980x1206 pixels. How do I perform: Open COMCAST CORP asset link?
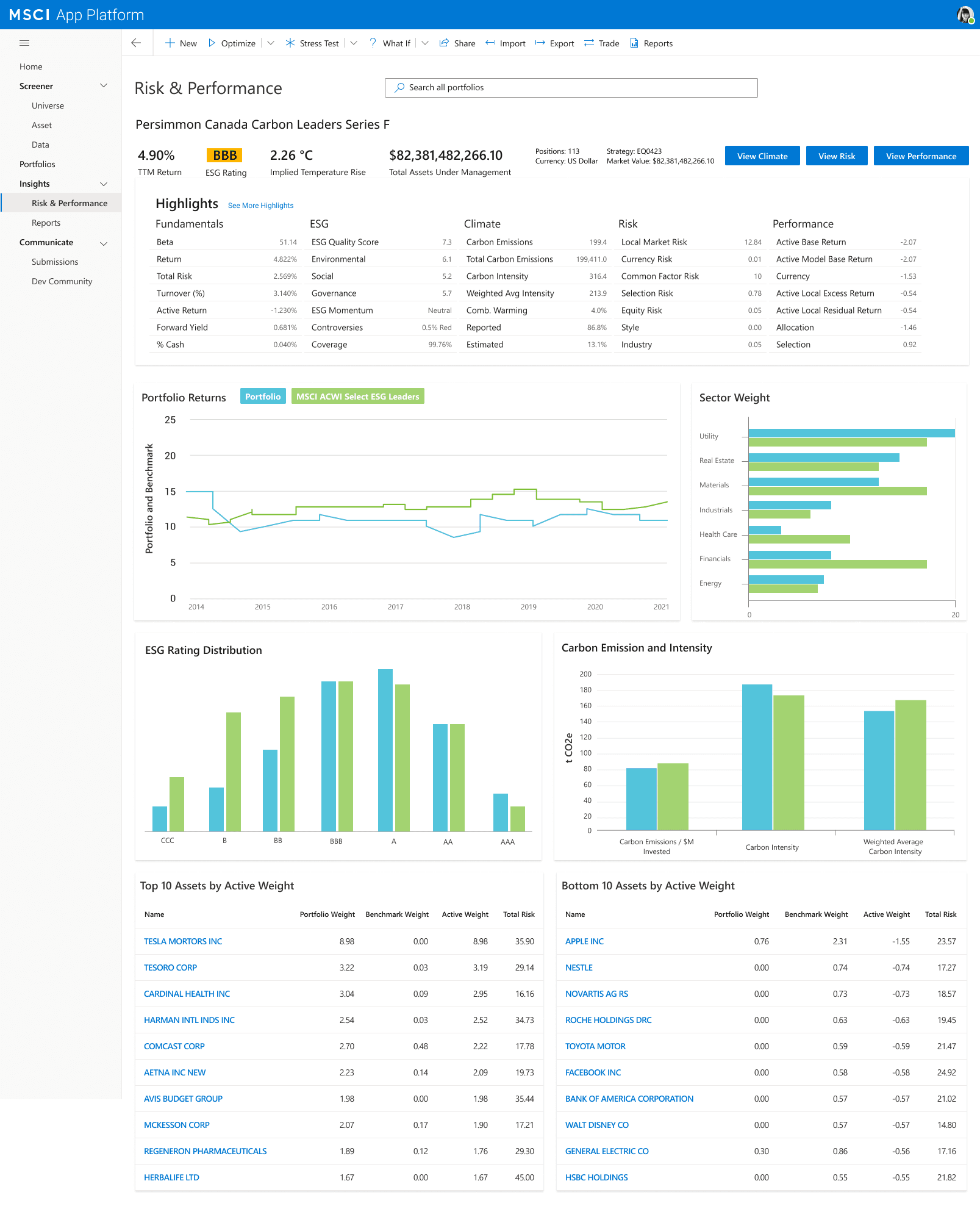tap(174, 1046)
